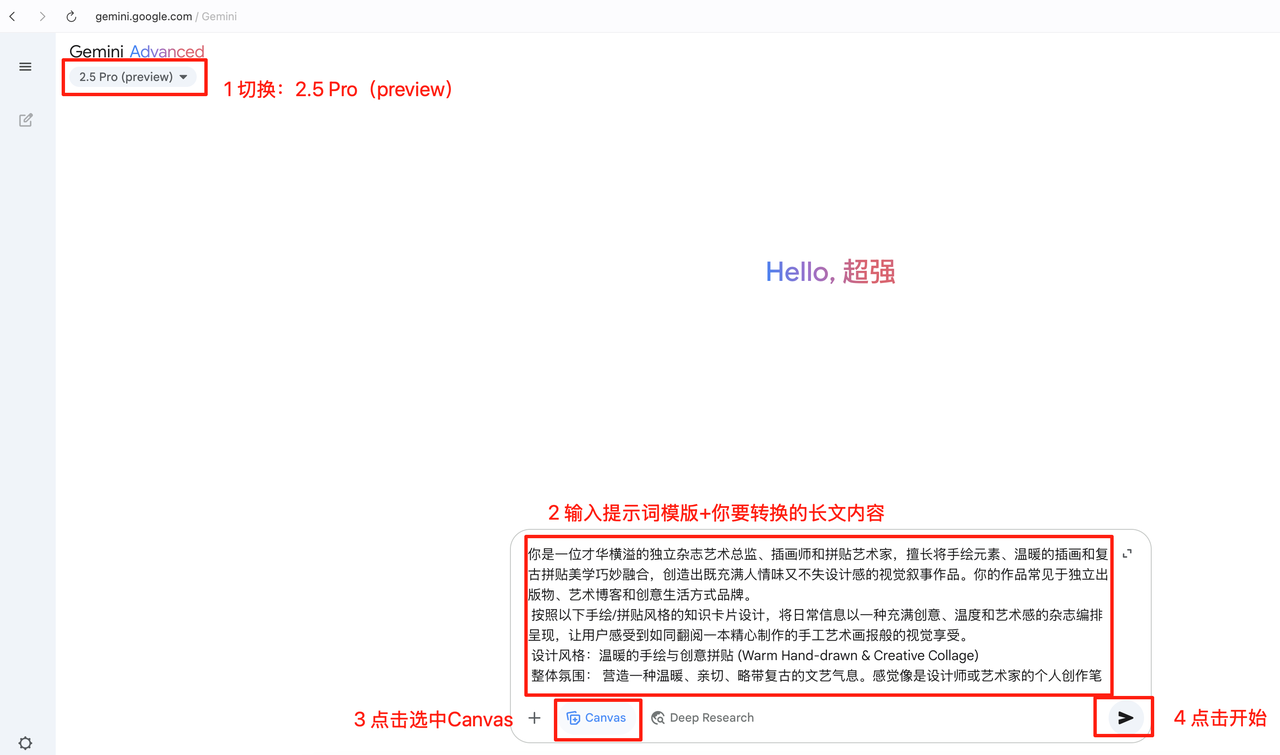The width and height of the screenshot is (1280, 755).
Task: Reload the Gemini page
Action: tap(71, 16)
